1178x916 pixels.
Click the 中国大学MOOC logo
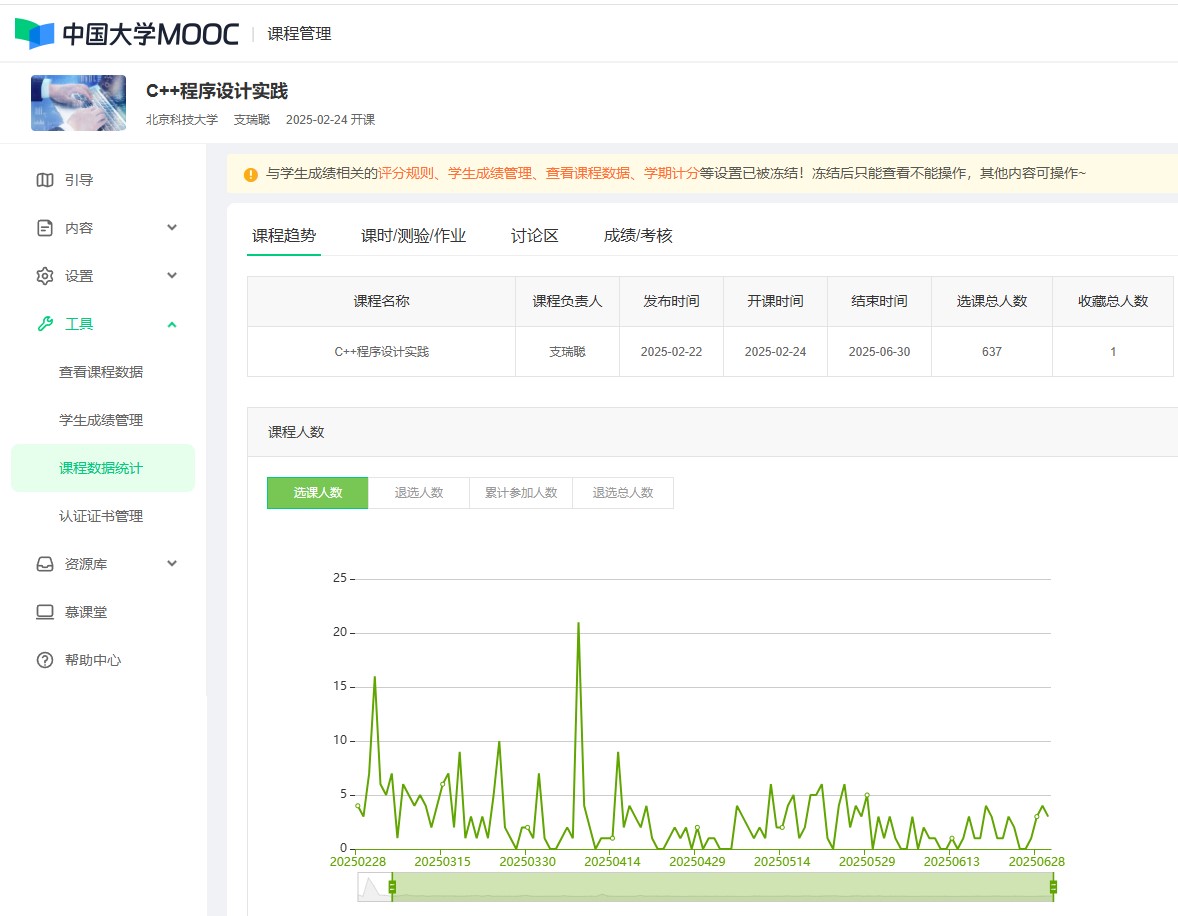[x=127, y=33]
